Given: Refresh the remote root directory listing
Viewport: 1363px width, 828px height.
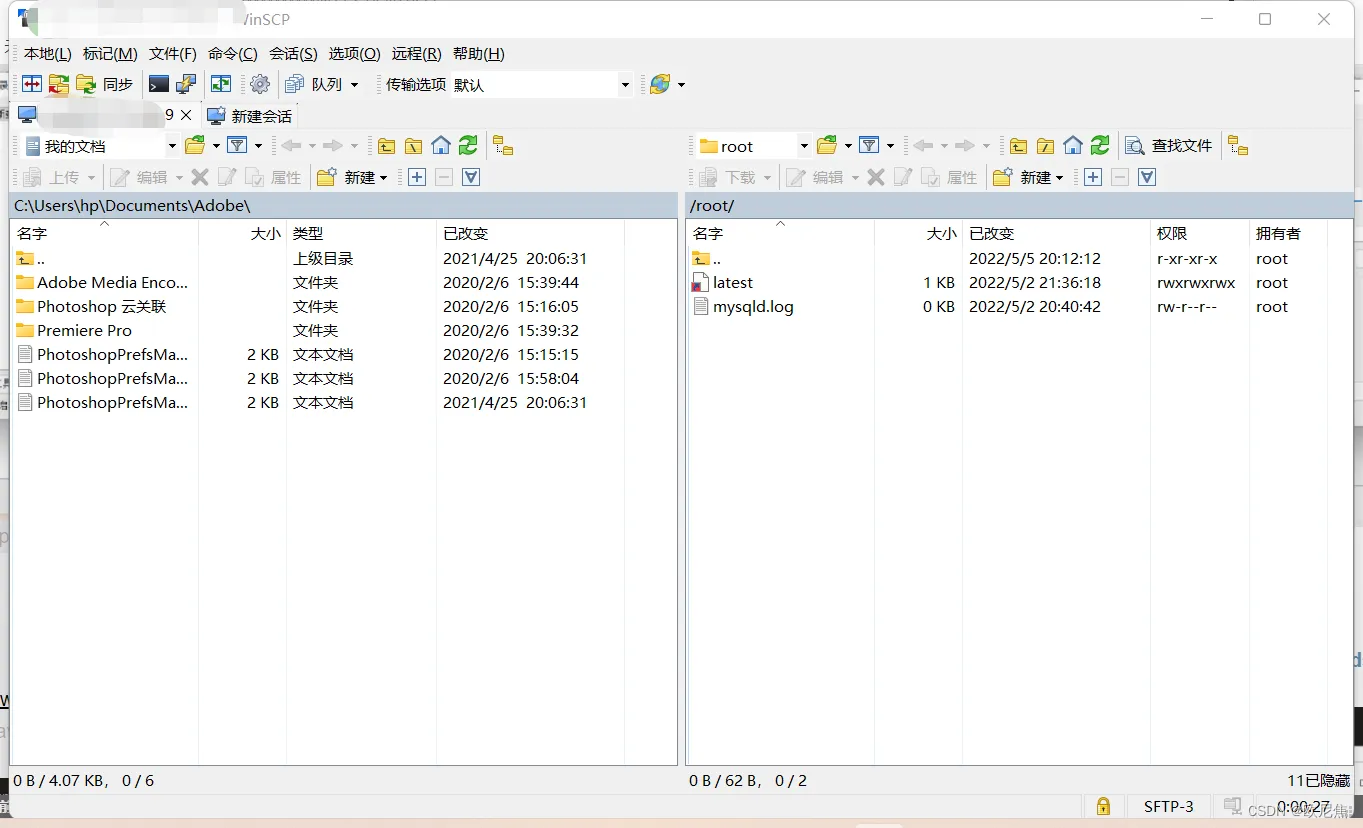Looking at the screenshot, I should click(x=1100, y=145).
